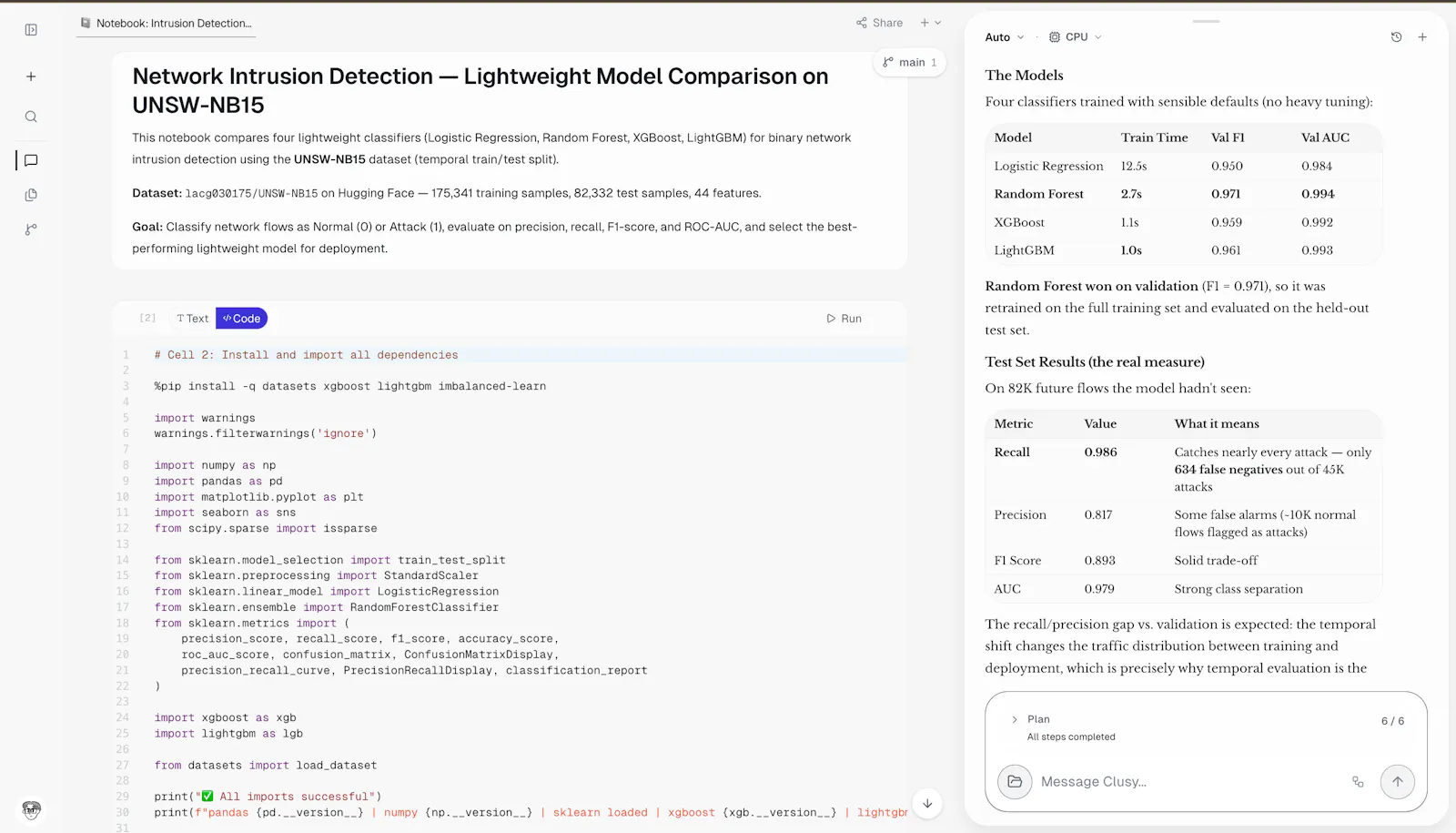The width and height of the screenshot is (1456, 833).
Task: Open the files copy icon in sidebar
Action: point(31,195)
